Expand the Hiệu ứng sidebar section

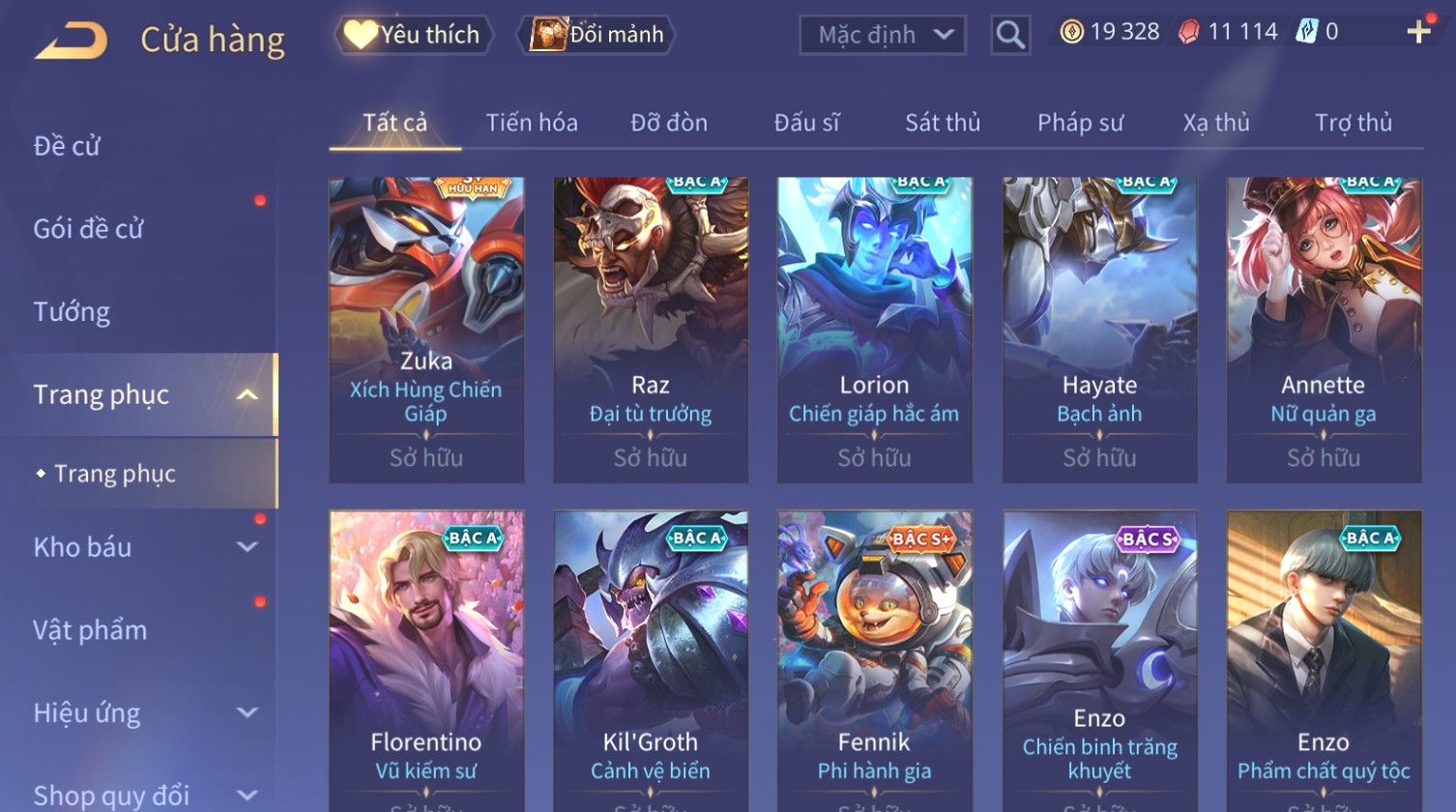click(248, 713)
